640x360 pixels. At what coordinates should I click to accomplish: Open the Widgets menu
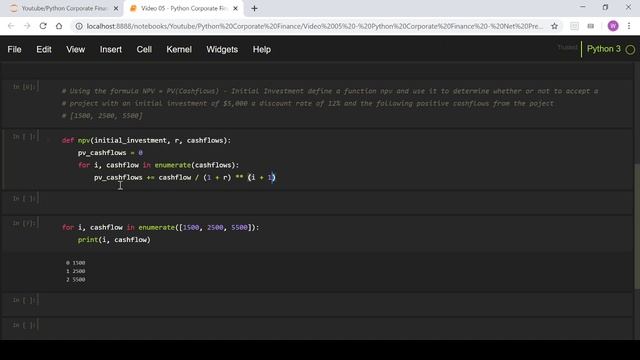tap(222, 49)
